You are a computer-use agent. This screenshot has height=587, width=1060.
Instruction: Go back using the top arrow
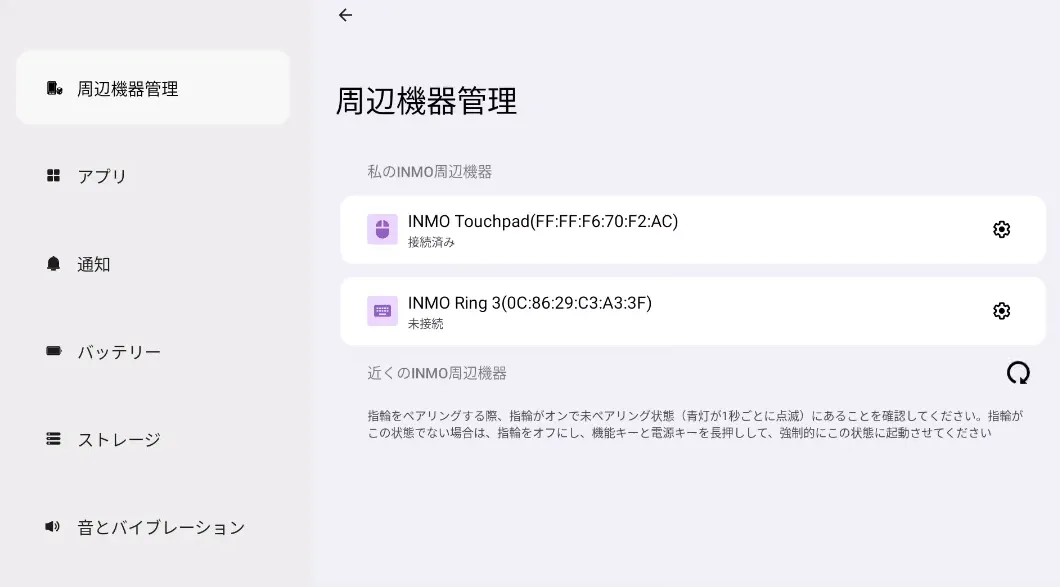[345, 15]
